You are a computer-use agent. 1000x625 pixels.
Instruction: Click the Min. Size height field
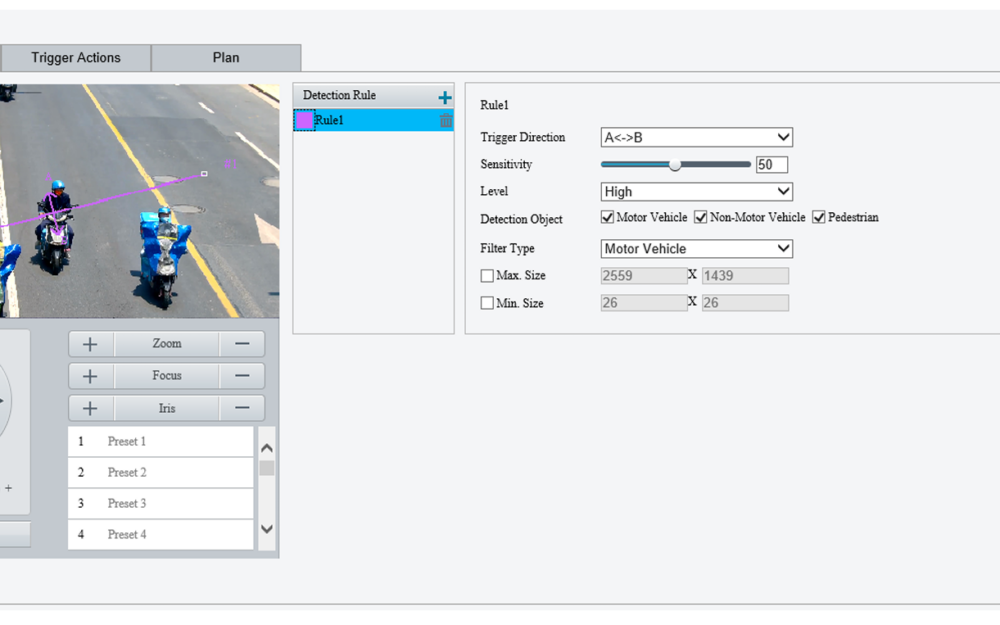746,303
